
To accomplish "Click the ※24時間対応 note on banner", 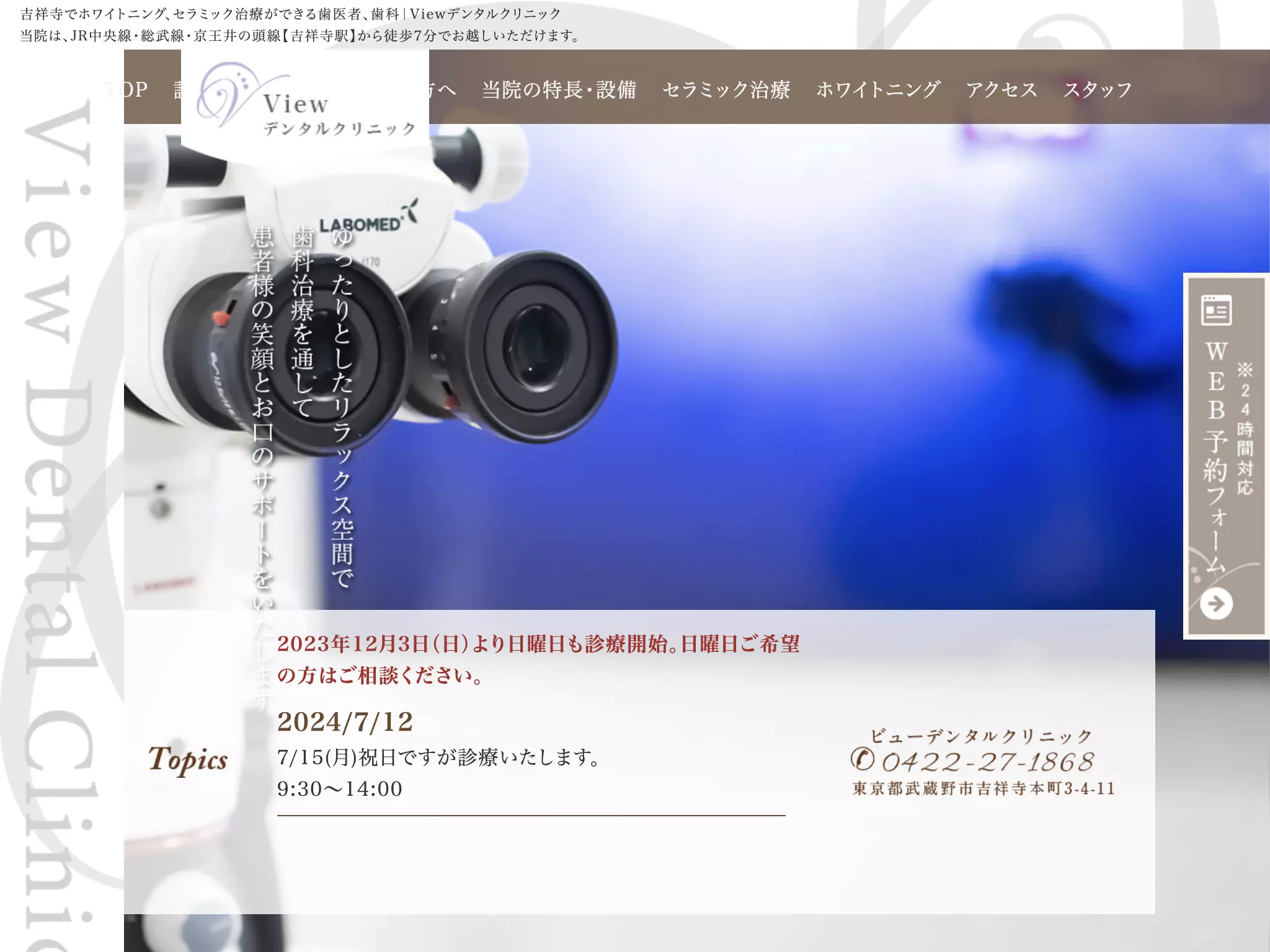I will coord(1245,429).
